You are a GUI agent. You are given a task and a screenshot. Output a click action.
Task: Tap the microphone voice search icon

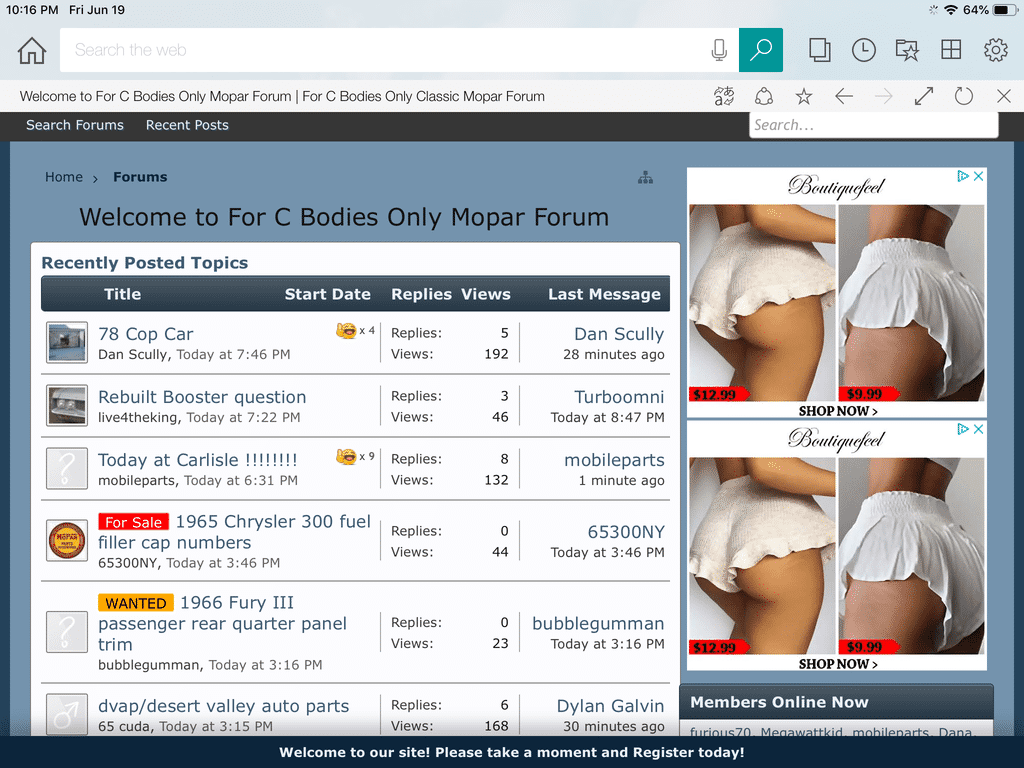718,50
